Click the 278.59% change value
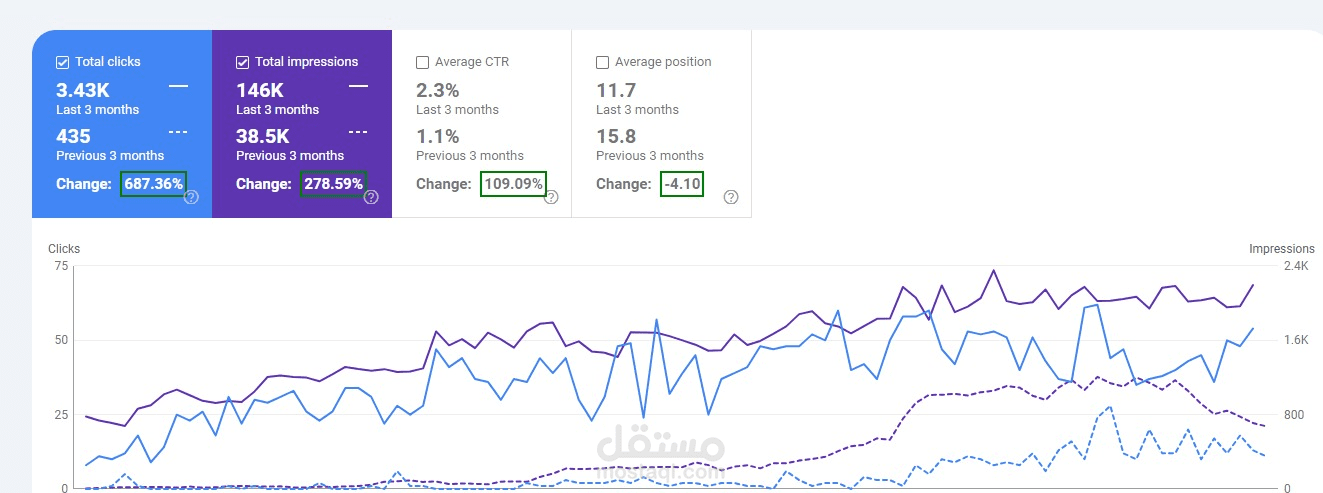 coord(333,184)
